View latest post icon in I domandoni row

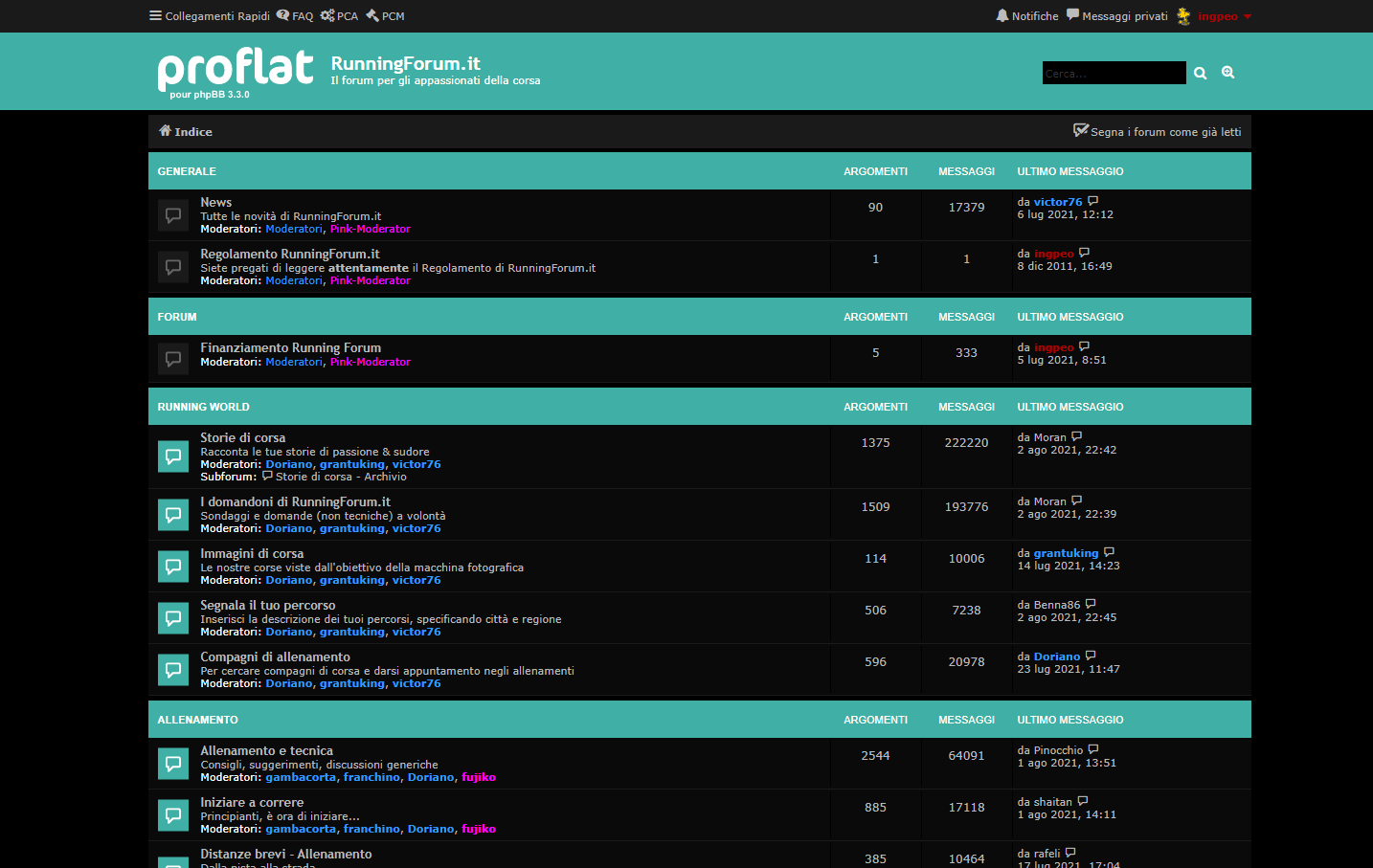[1077, 501]
